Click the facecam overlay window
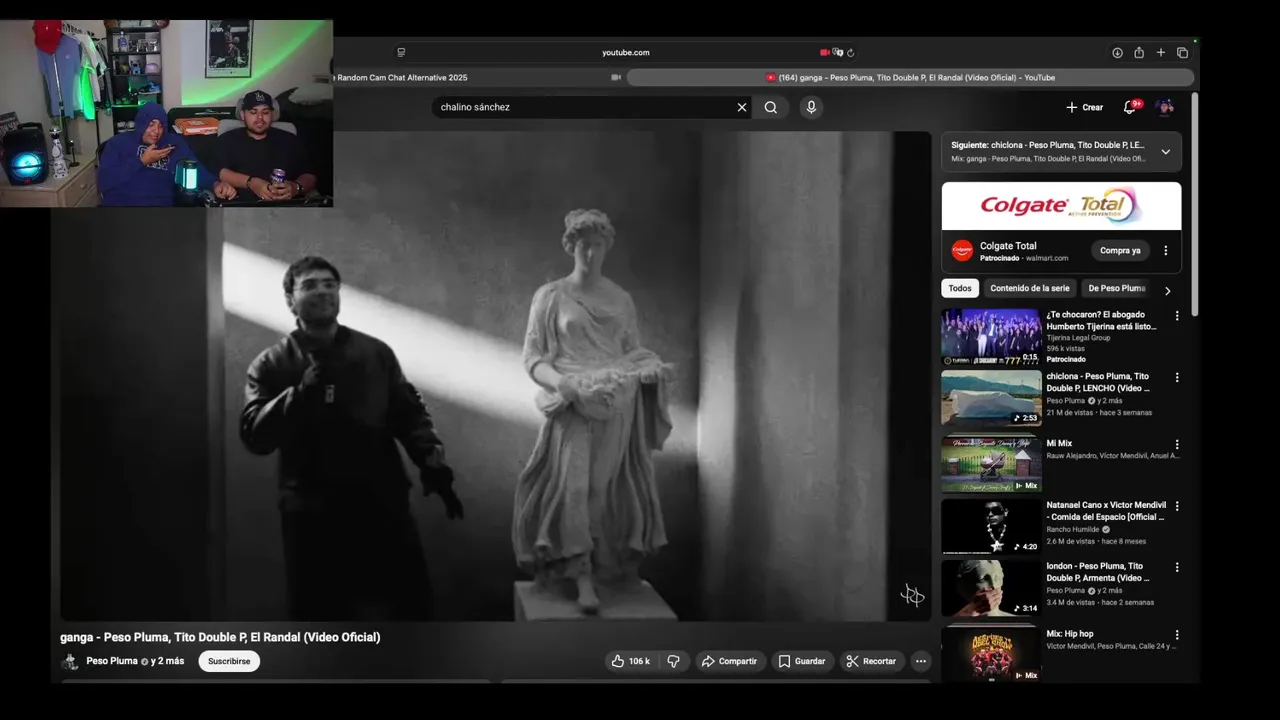 166,113
